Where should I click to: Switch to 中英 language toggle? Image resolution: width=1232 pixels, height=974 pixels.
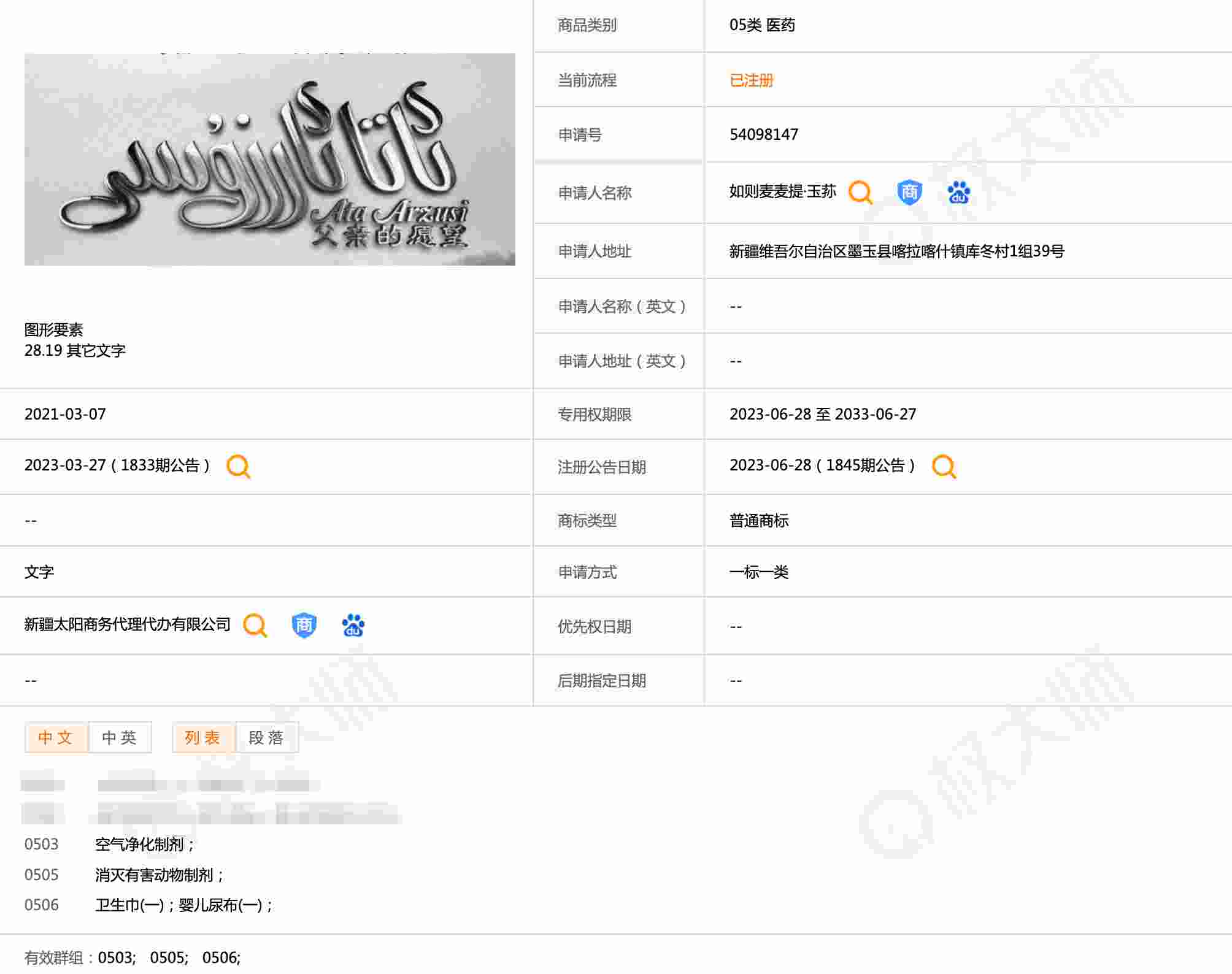tap(120, 737)
